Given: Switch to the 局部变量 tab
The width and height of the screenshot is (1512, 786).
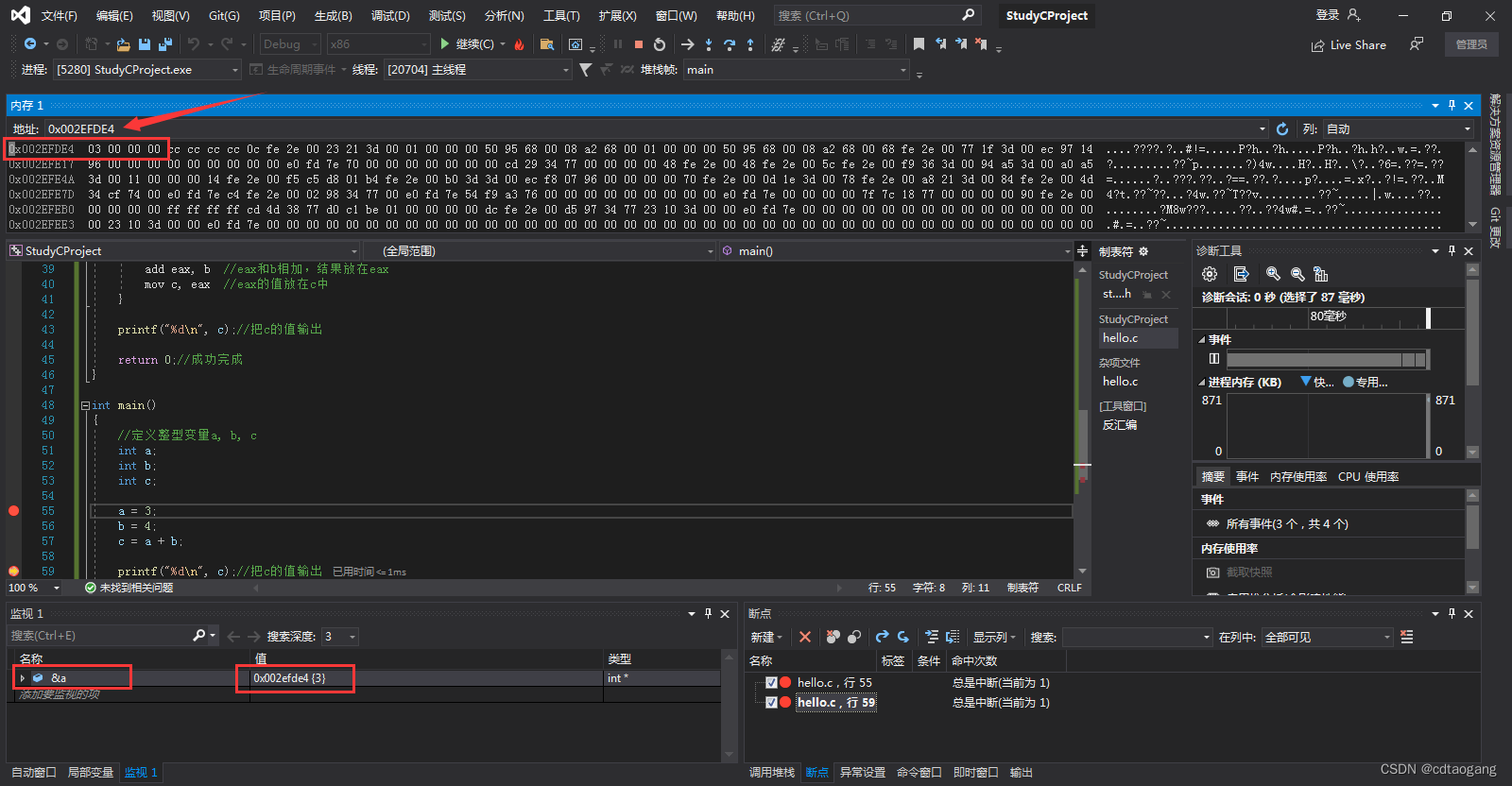Looking at the screenshot, I should (x=91, y=773).
